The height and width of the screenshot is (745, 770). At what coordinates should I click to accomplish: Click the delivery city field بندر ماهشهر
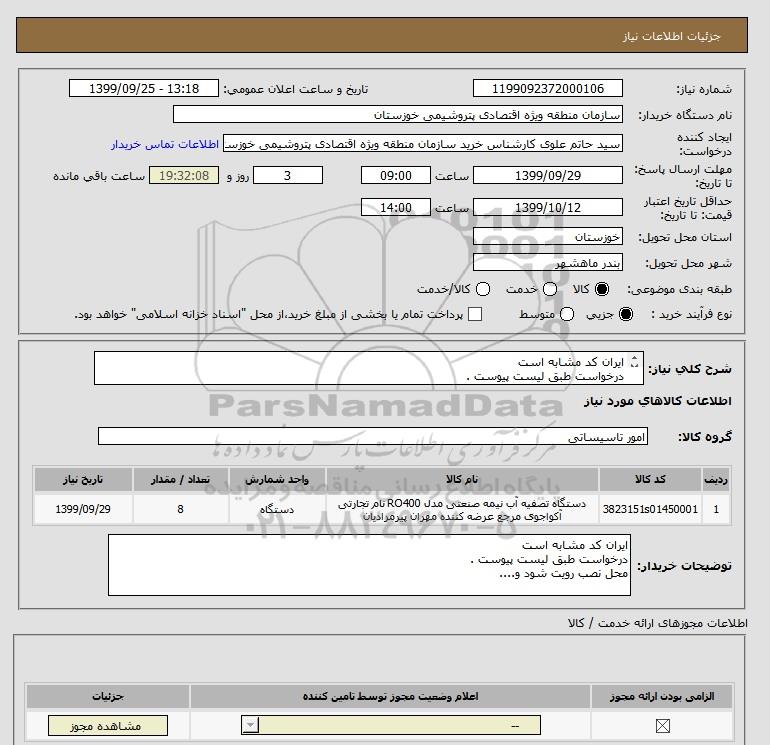pos(548,263)
